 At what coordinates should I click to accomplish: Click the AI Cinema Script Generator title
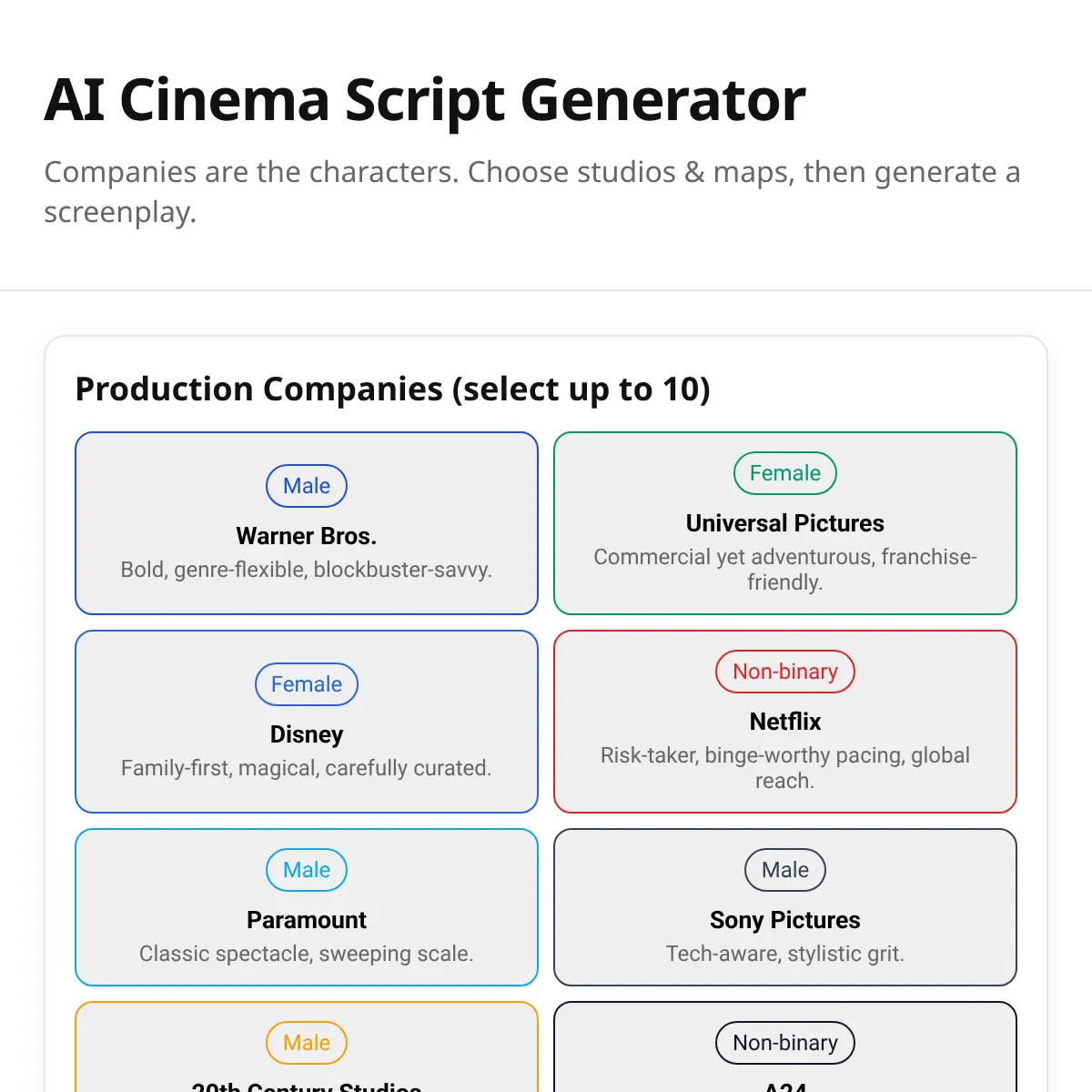click(x=425, y=99)
